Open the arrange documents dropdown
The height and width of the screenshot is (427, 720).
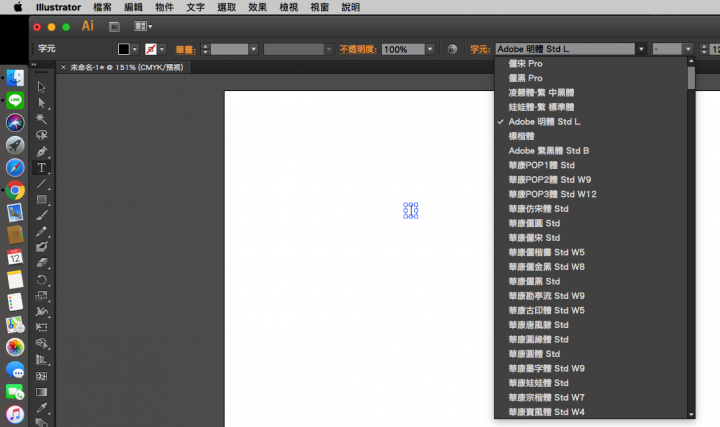click(x=143, y=26)
